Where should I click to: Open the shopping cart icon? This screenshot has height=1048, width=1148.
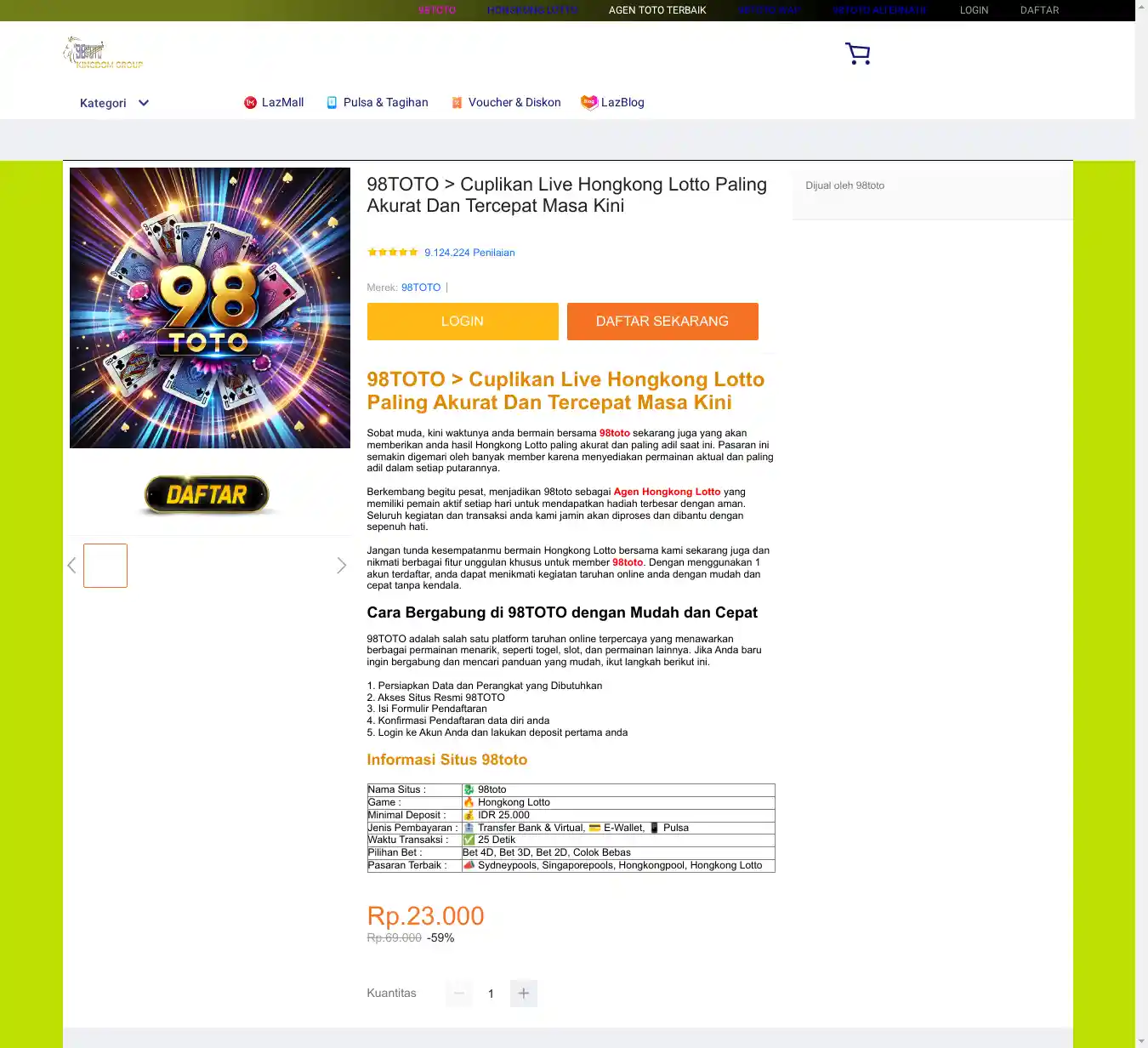tap(857, 54)
